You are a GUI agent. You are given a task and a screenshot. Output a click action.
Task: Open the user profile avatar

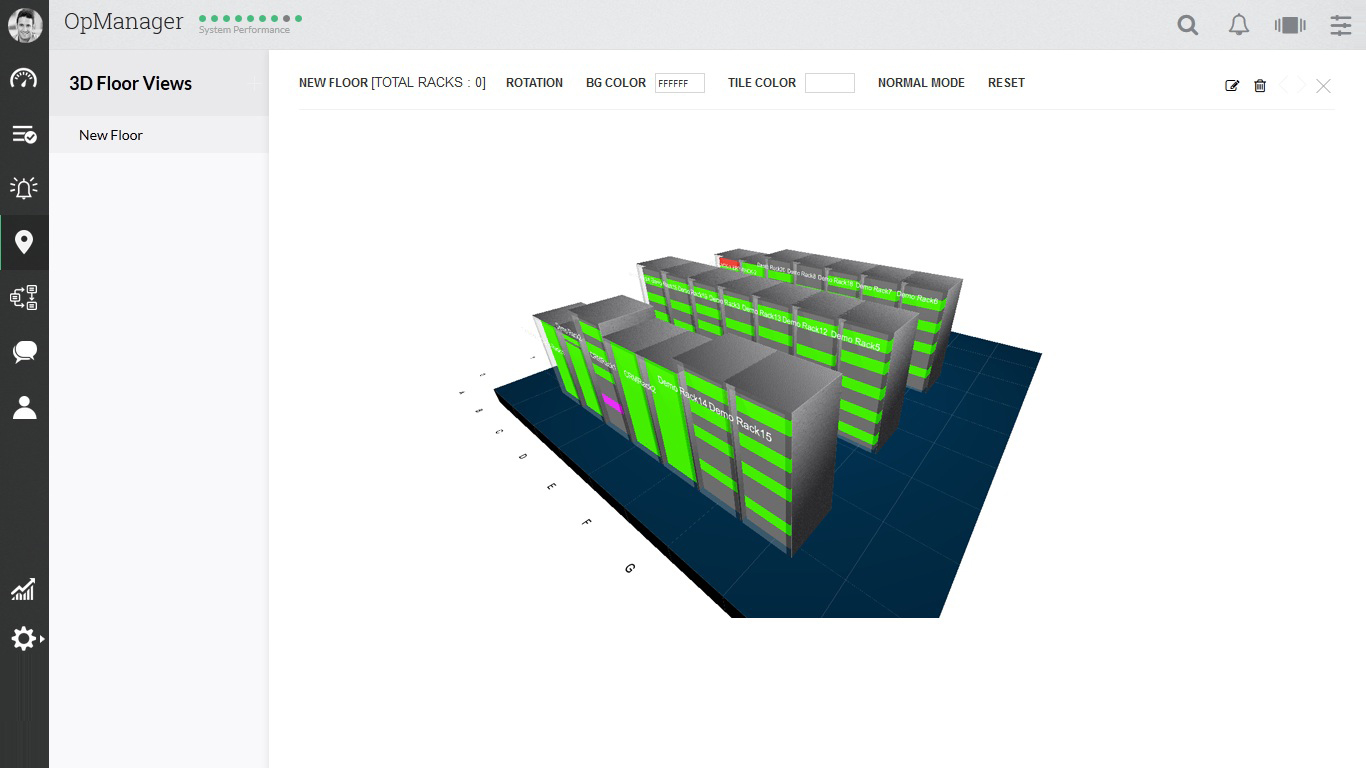tap(25, 25)
